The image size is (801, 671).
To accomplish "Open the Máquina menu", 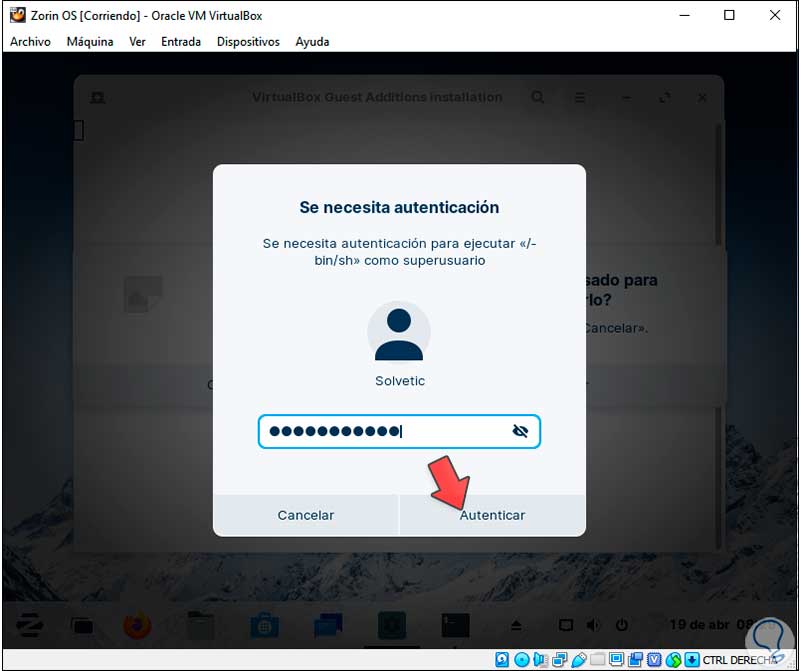I will (90, 42).
